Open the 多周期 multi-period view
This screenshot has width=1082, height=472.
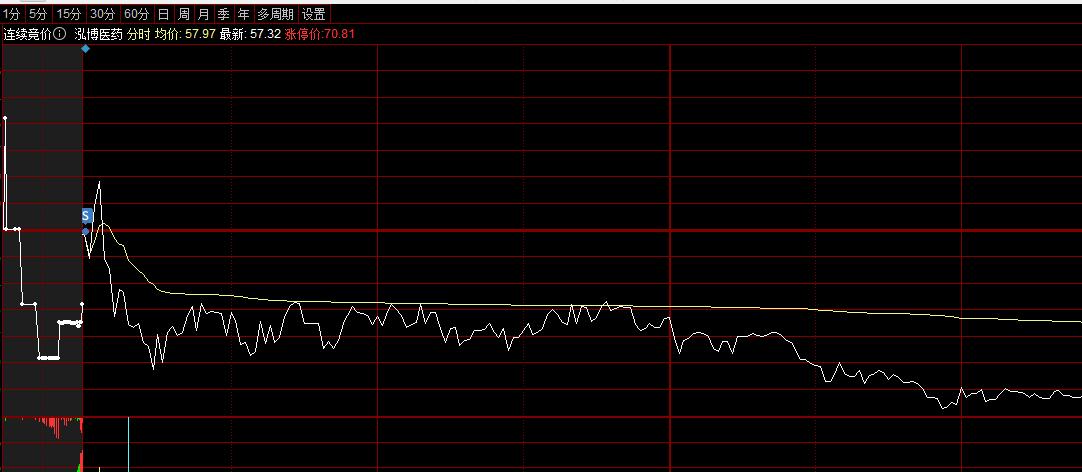[275, 14]
